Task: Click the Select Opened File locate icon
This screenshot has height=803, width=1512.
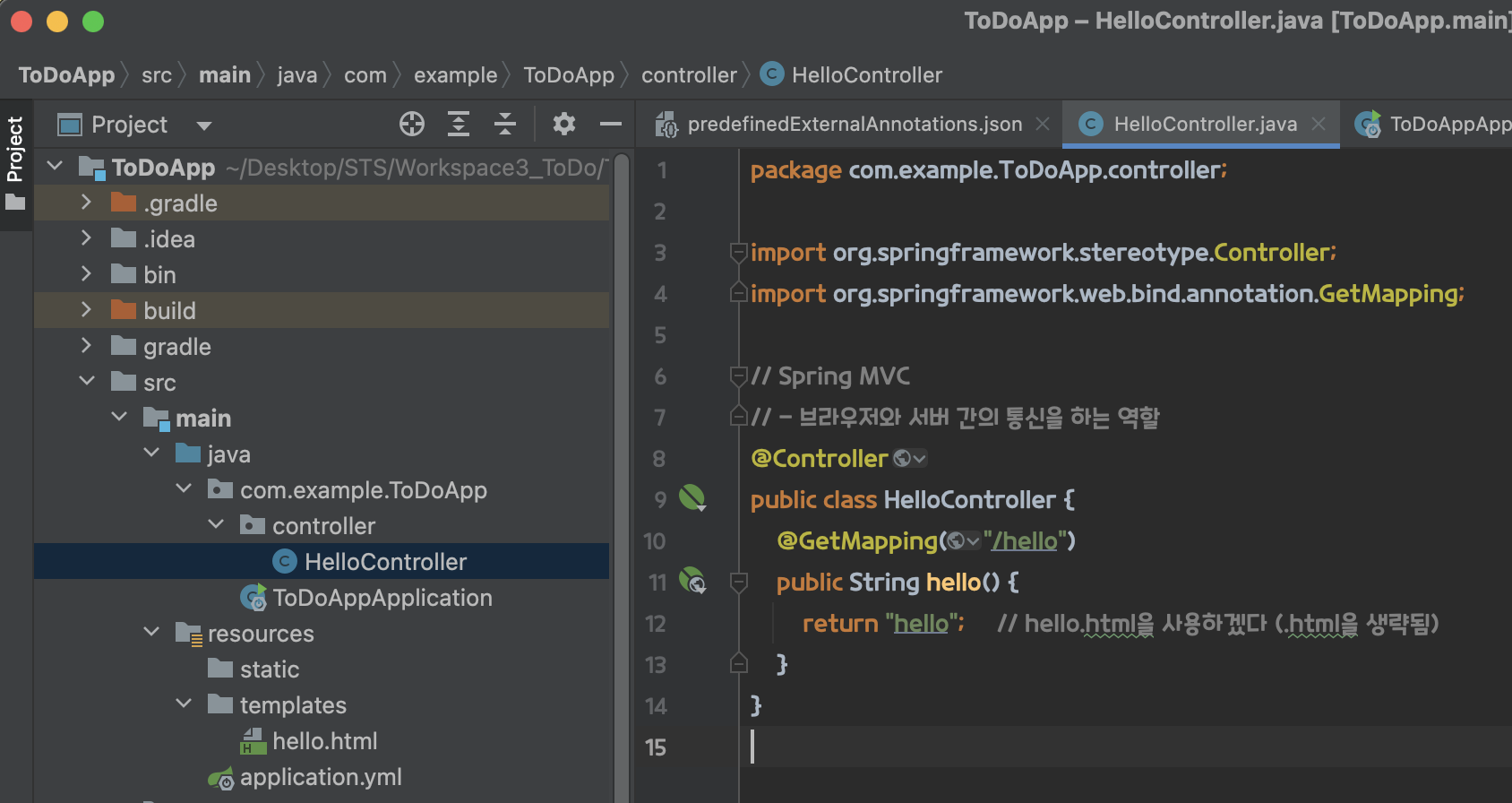Action: click(x=412, y=124)
